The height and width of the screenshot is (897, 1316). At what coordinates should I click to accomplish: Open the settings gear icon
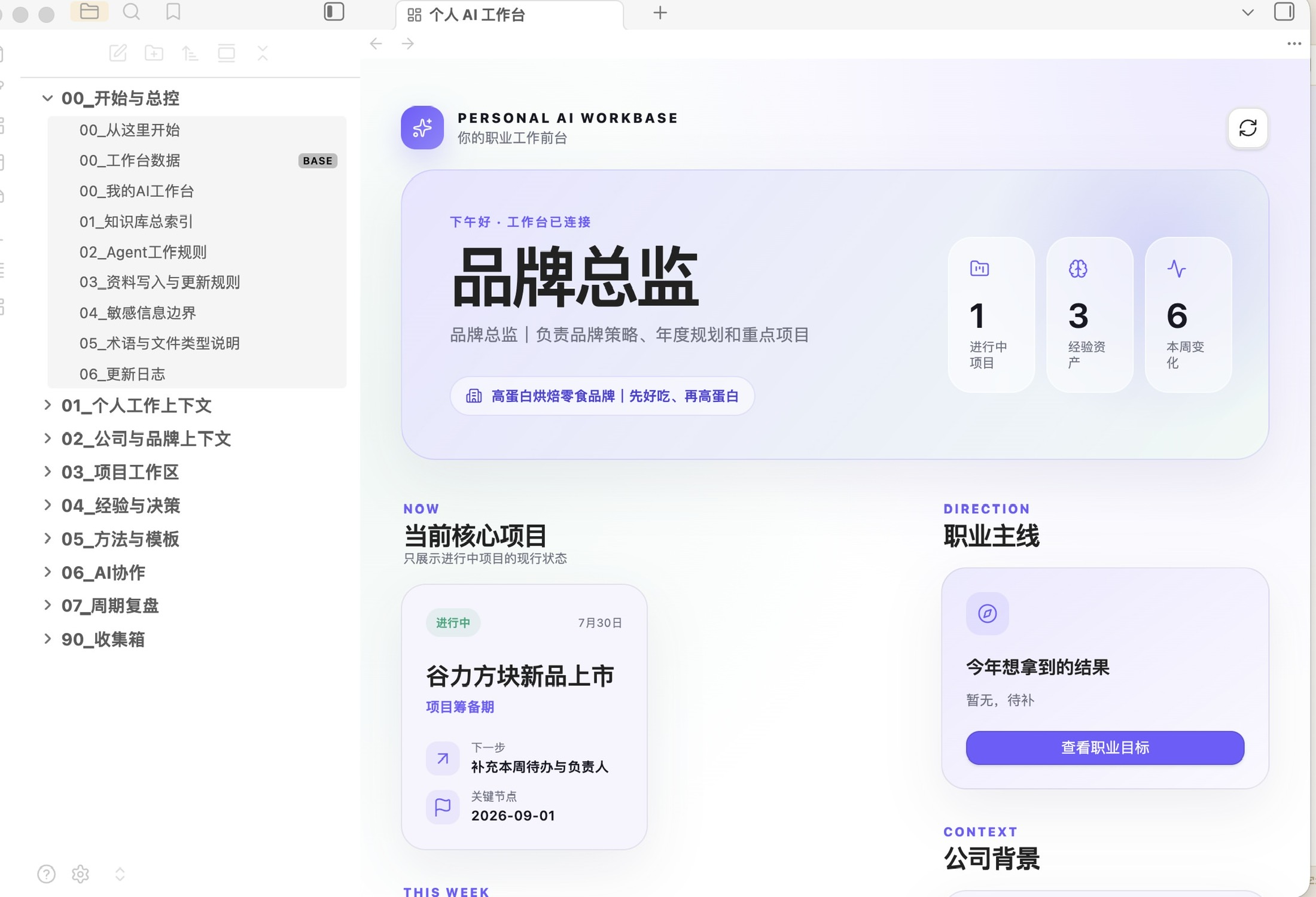coord(80,874)
